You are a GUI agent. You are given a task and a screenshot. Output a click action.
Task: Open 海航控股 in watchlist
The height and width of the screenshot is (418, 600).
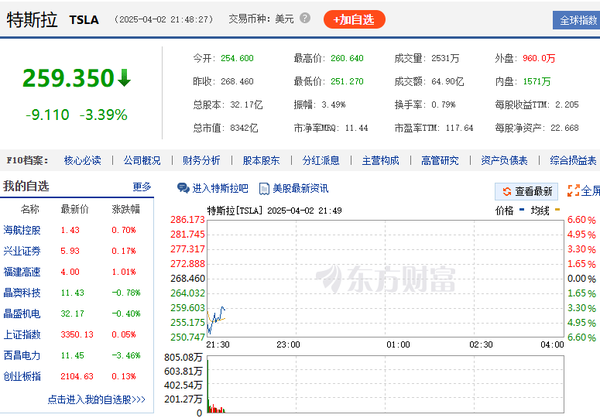point(22,230)
